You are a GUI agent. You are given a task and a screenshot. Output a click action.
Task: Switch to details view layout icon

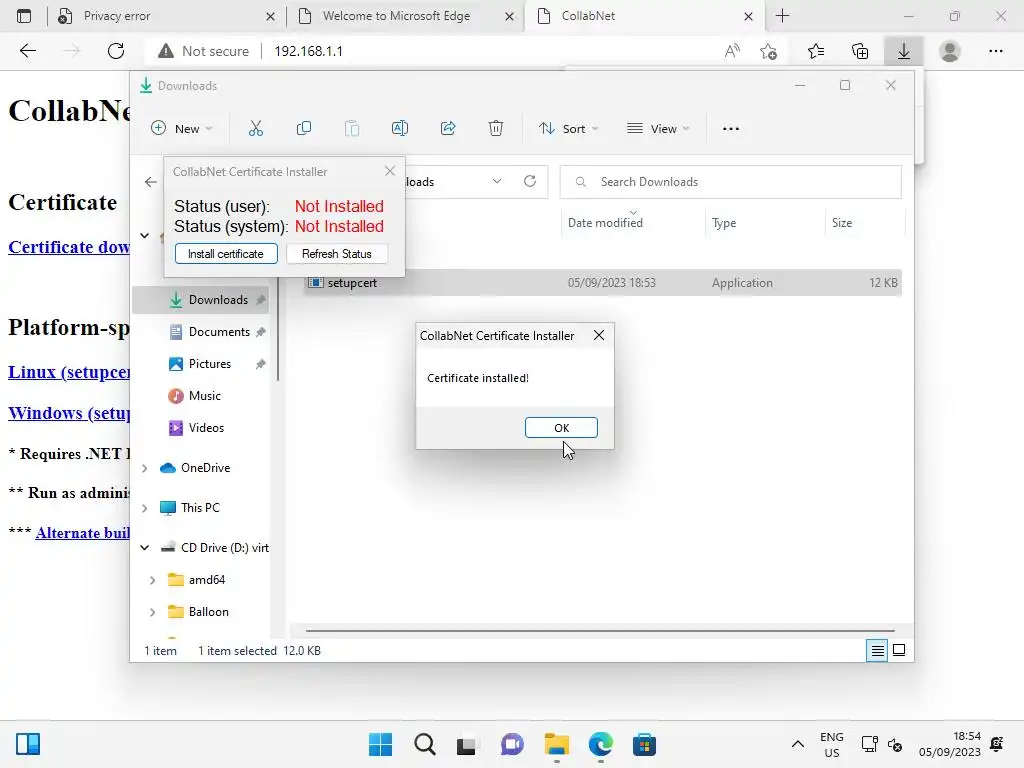click(877, 650)
